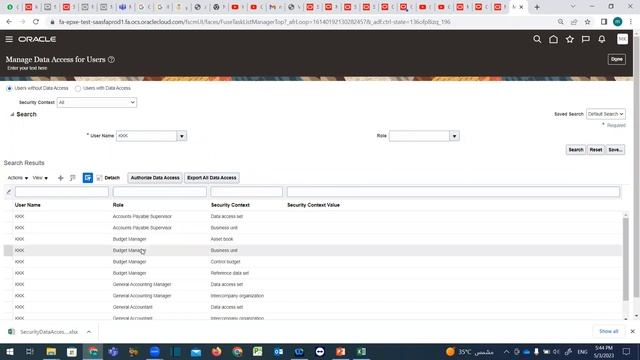This screenshot has width=640, height=360.
Task: Open Excel from the taskbar
Action: (361, 351)
